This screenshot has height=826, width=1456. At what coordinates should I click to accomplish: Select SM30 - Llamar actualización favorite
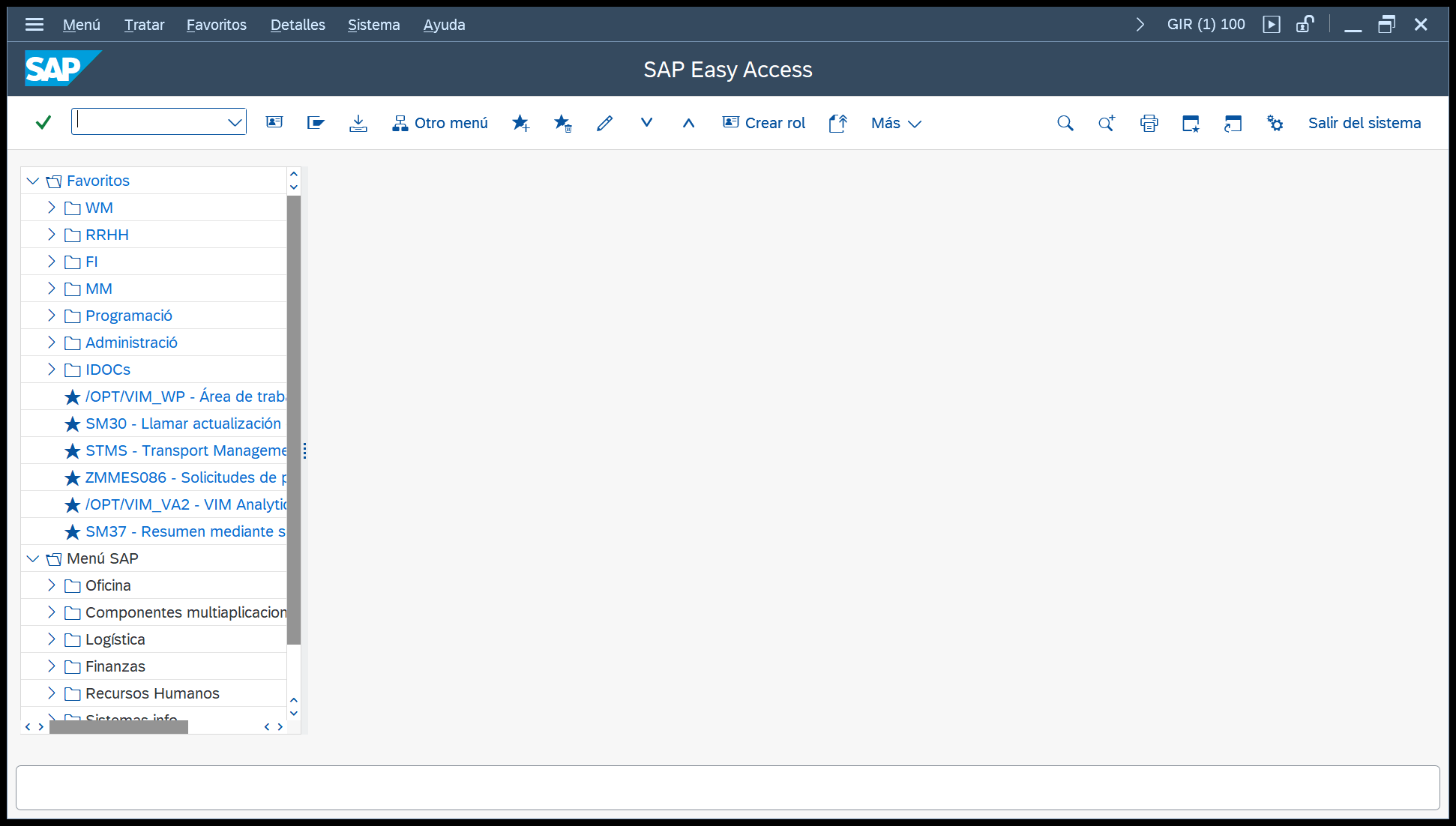click(x=183, y=423)
